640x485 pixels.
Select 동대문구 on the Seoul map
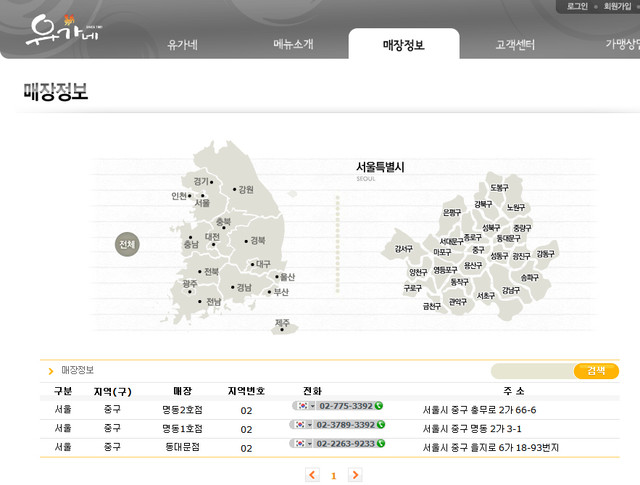(x=508, y=238)
